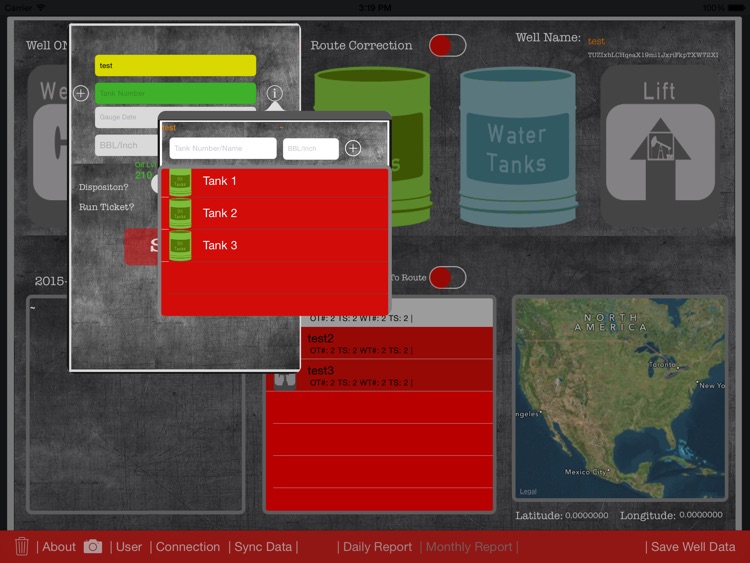
Task: Select Tank 2 in the list
Action: click(x=274, y=213)
